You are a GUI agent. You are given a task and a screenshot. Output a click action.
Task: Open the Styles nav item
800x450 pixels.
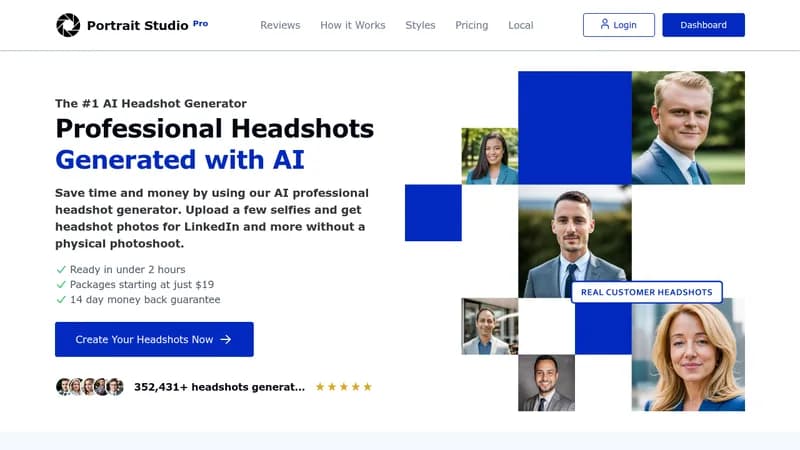click(x=420, y=25)
